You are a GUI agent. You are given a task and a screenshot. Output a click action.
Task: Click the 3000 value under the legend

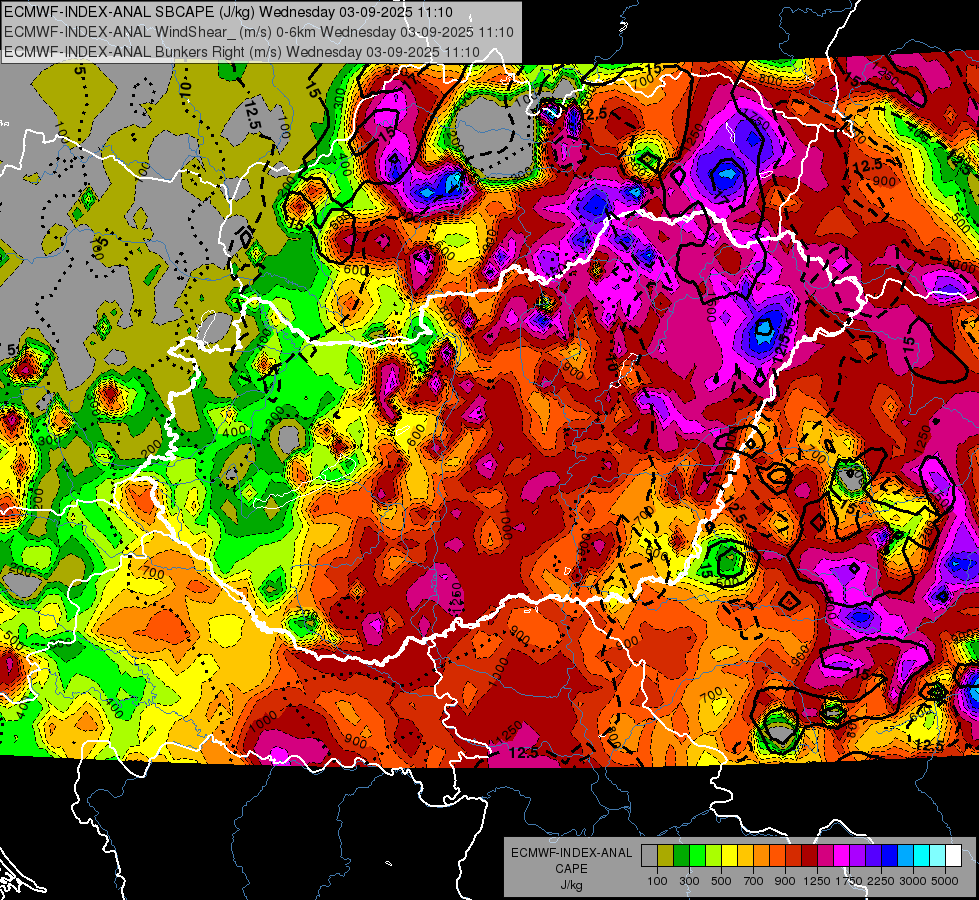(x=913, y=881)
